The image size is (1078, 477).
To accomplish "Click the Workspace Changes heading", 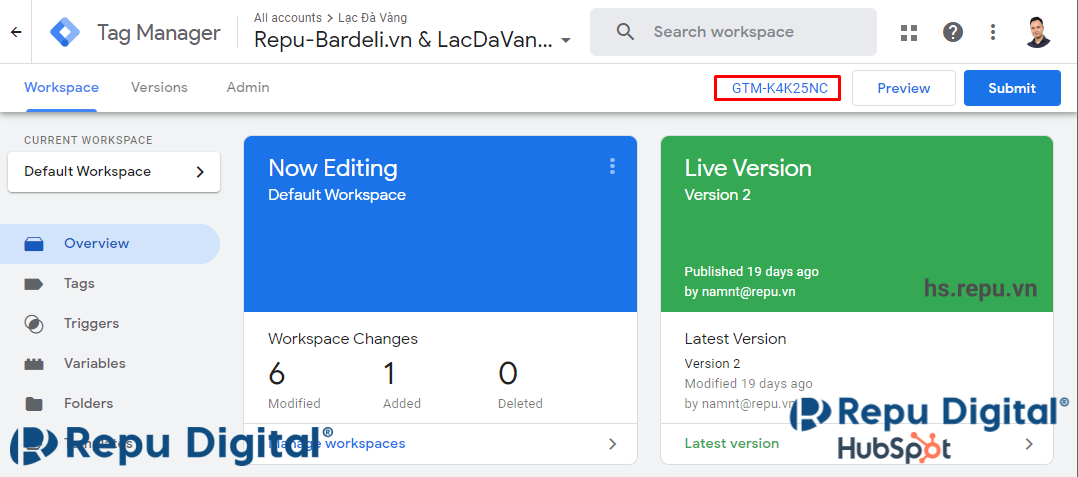I will 342,339.
